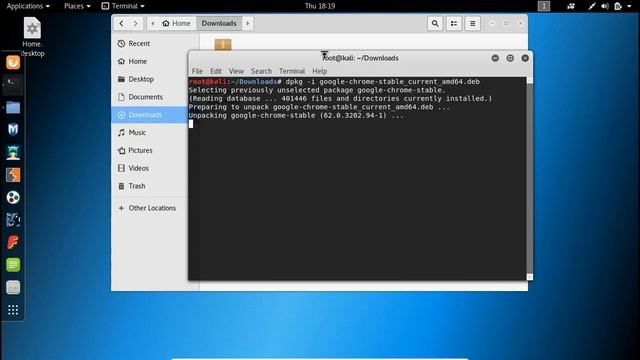Image resolution: width=640 pixels, height=360 pixels.
Task: Launch Firefox from the dock
Action: 13,62
